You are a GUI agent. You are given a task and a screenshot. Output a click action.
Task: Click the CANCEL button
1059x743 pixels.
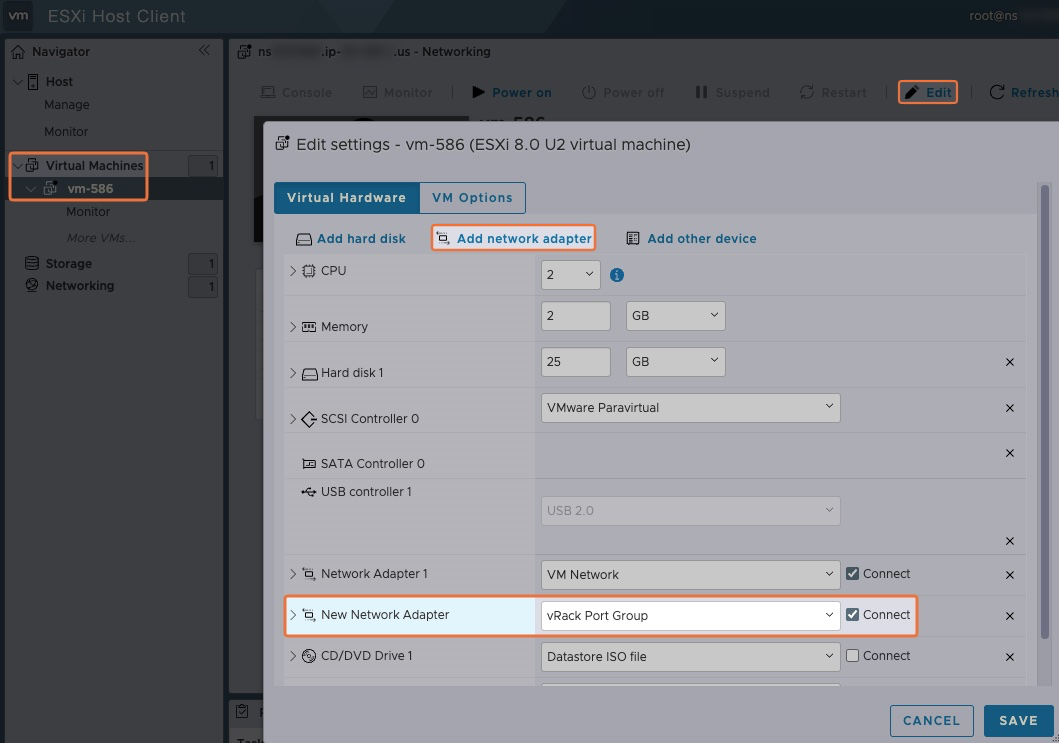tap(931, 721)
